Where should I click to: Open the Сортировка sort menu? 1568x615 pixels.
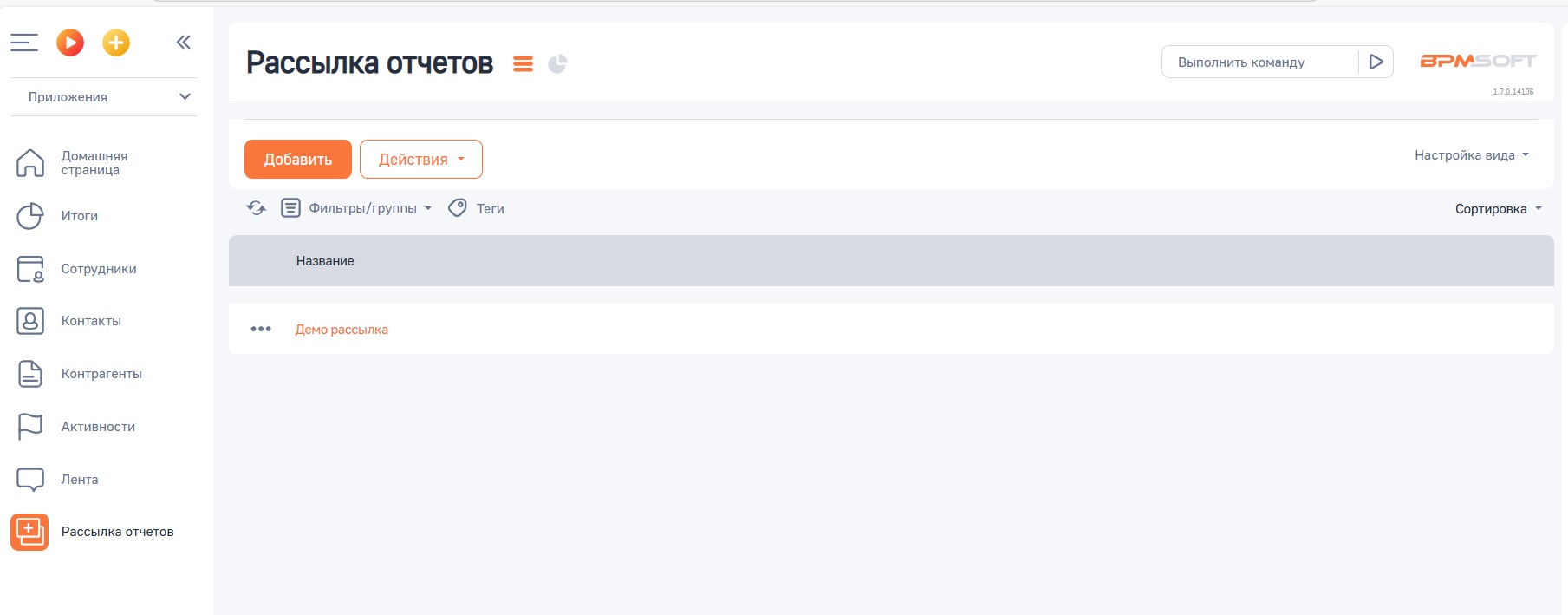[1498, 208]
